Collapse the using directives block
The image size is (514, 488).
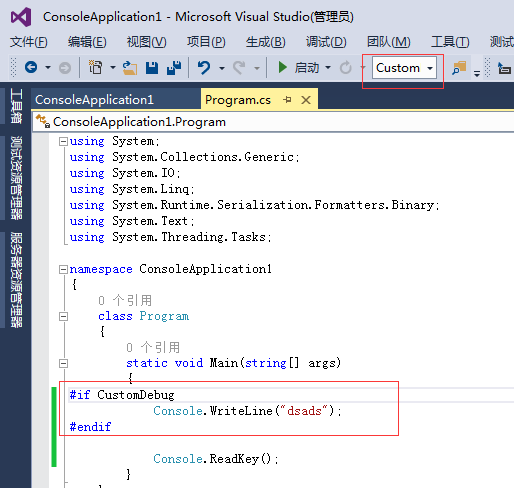click(63, 142)
